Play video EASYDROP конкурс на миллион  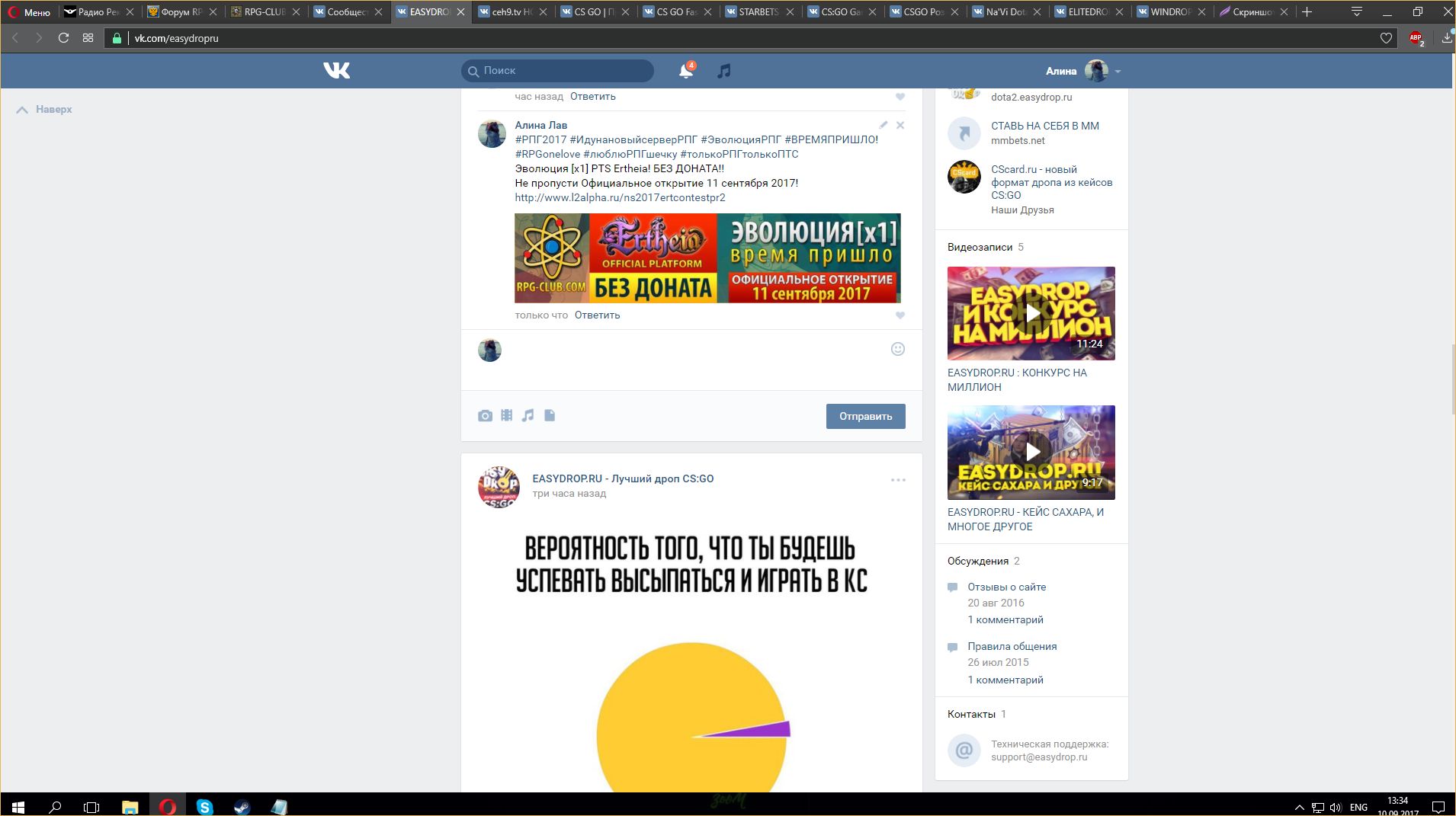tap(1031, 313)
